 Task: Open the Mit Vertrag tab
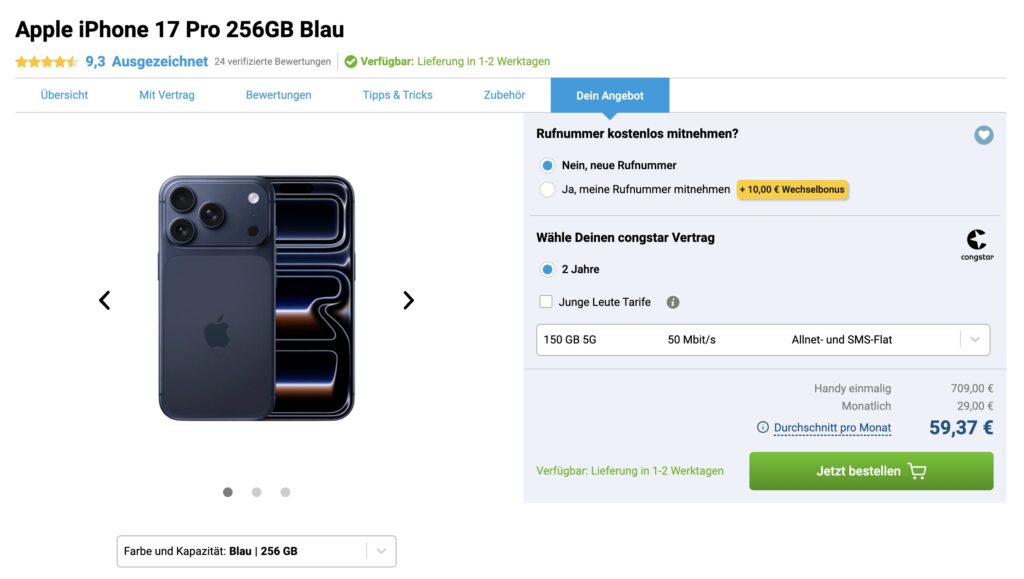(x=167, y=95)
